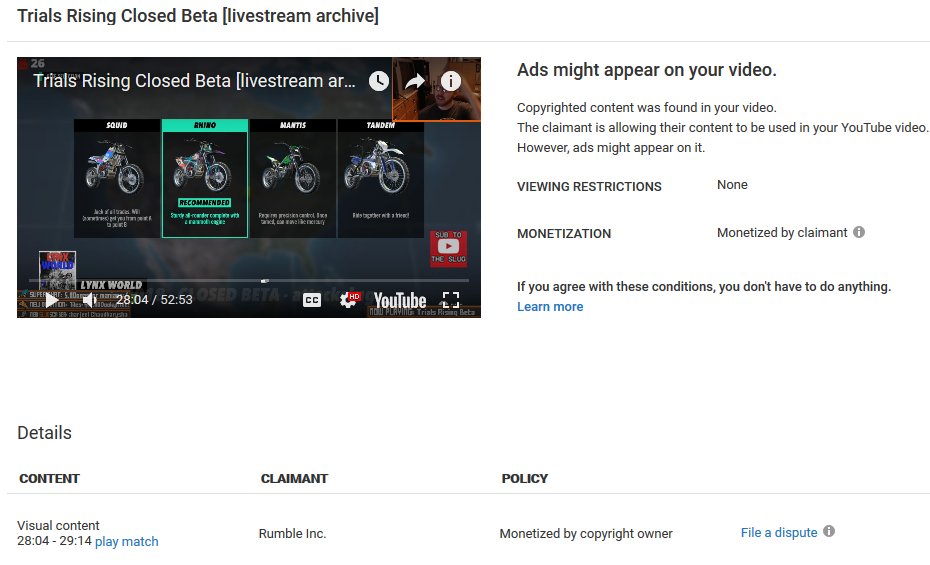Viewport: 930px width, 565px height.
Task: Click the Ads might appear on your video heading
Action: pyautogui.click(x=646, y=70)
